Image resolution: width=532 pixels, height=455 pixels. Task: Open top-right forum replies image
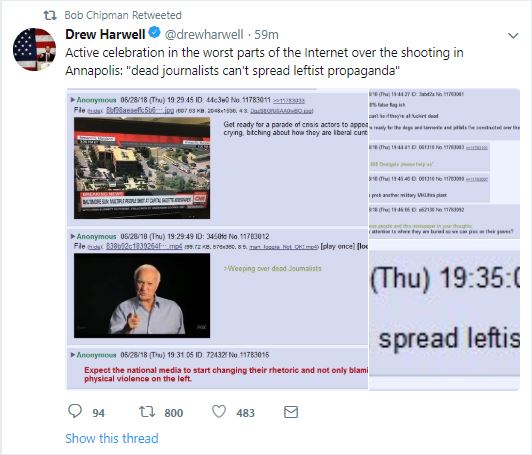(x=444, y=164)
